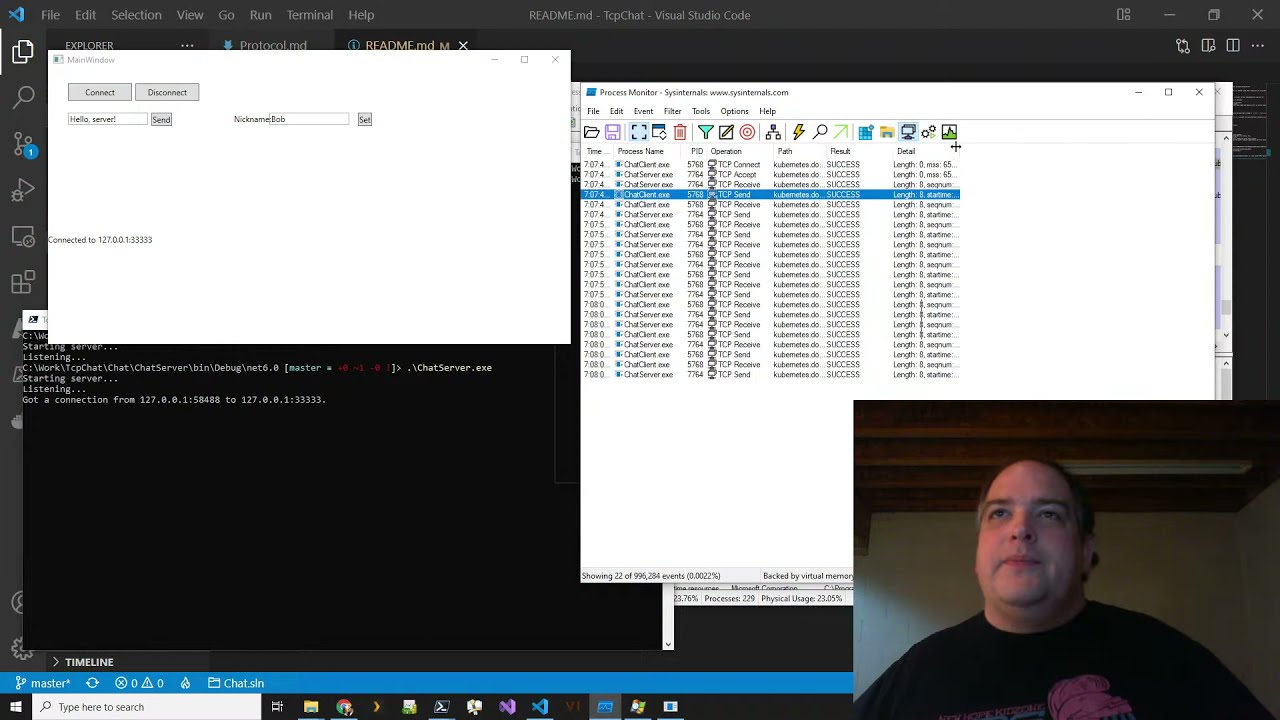Screen dimensions: 1280x720
Task: Toggle network activity display in Process Monitor
Action: (x=908, y=132)
